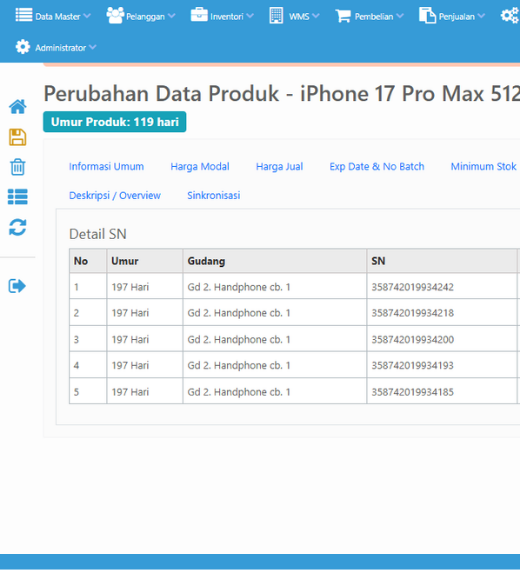520x570 pixels.
Task: Open the Inventori menu label
Action: coord(227,16)
